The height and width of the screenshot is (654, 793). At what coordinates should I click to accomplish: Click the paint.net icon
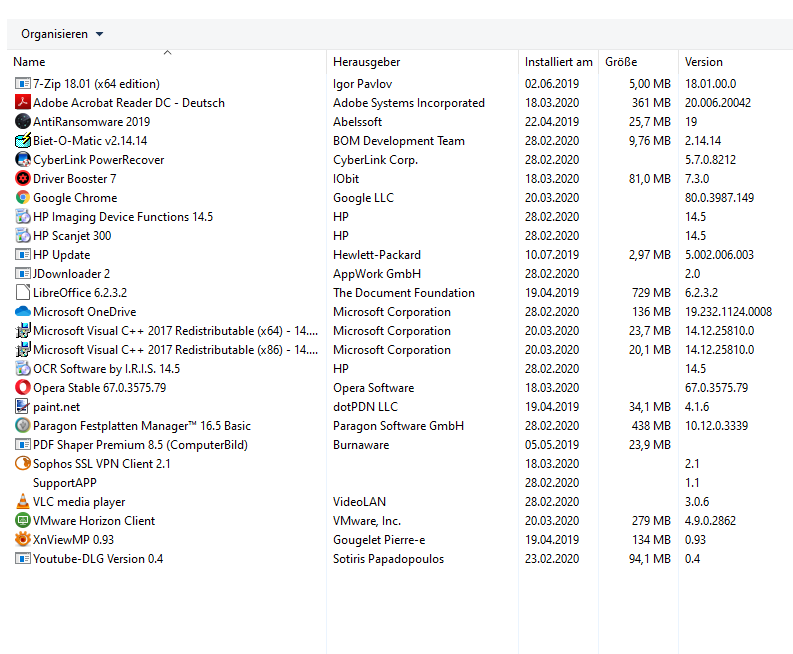pyautogui.click(x=23, y=407)
